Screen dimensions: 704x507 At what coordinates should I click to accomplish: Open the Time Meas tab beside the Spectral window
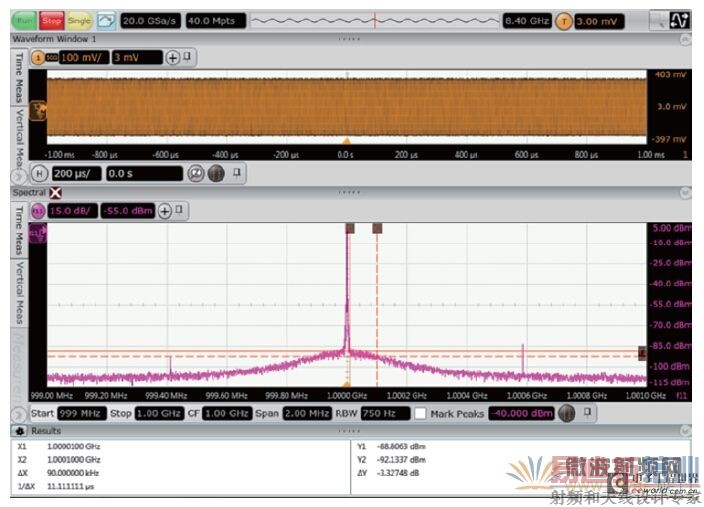[x=19, y=231]
